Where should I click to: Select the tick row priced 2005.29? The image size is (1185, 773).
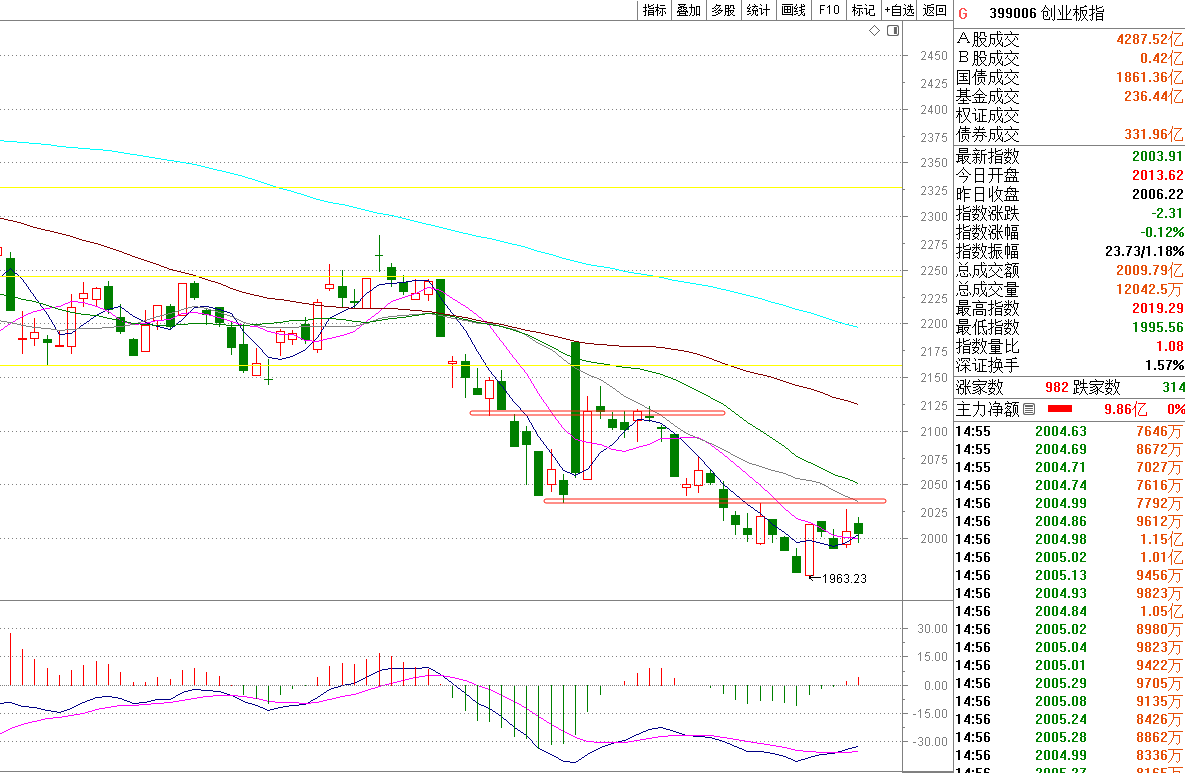click(x=1069, y=683)
